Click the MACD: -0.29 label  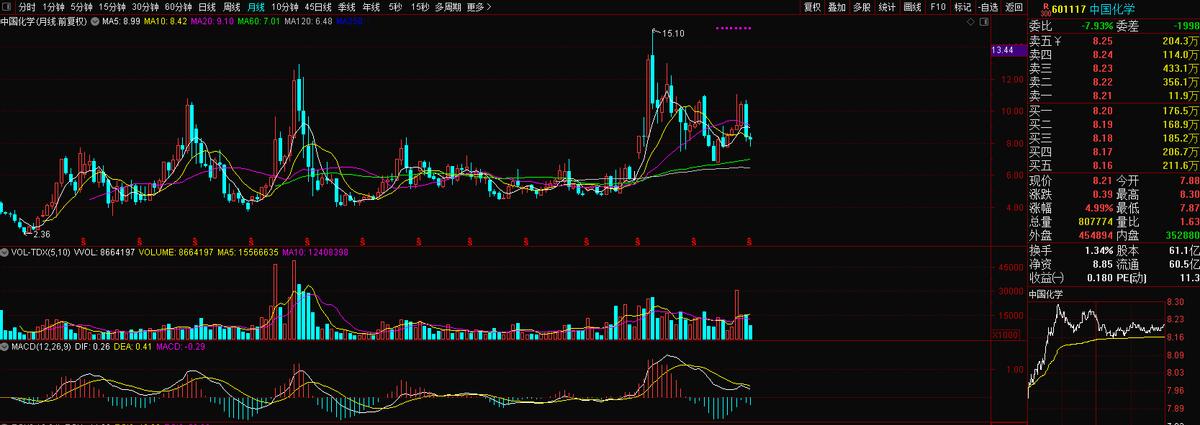coord(179,346)
